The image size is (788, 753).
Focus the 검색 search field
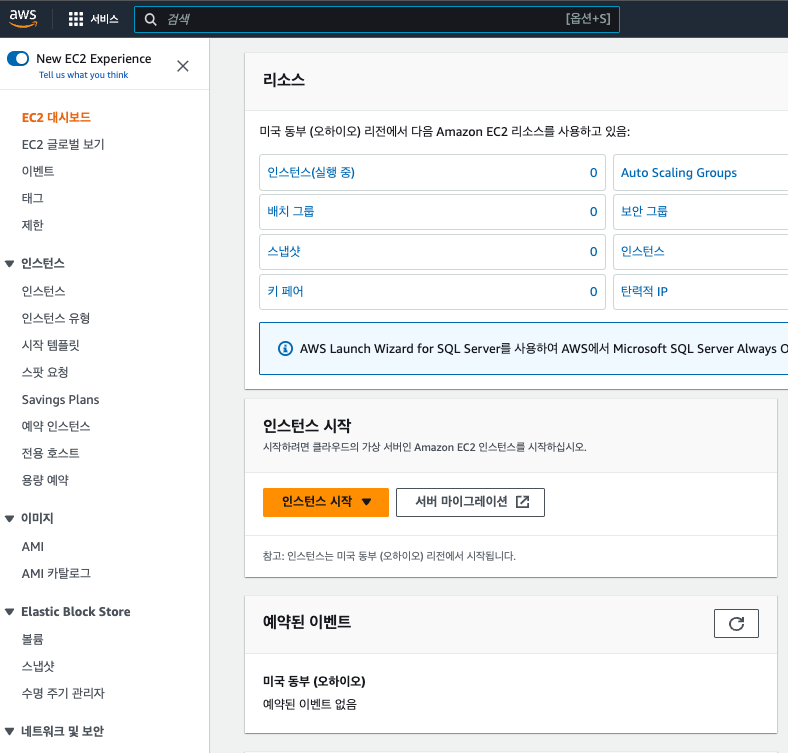[377, 20]
